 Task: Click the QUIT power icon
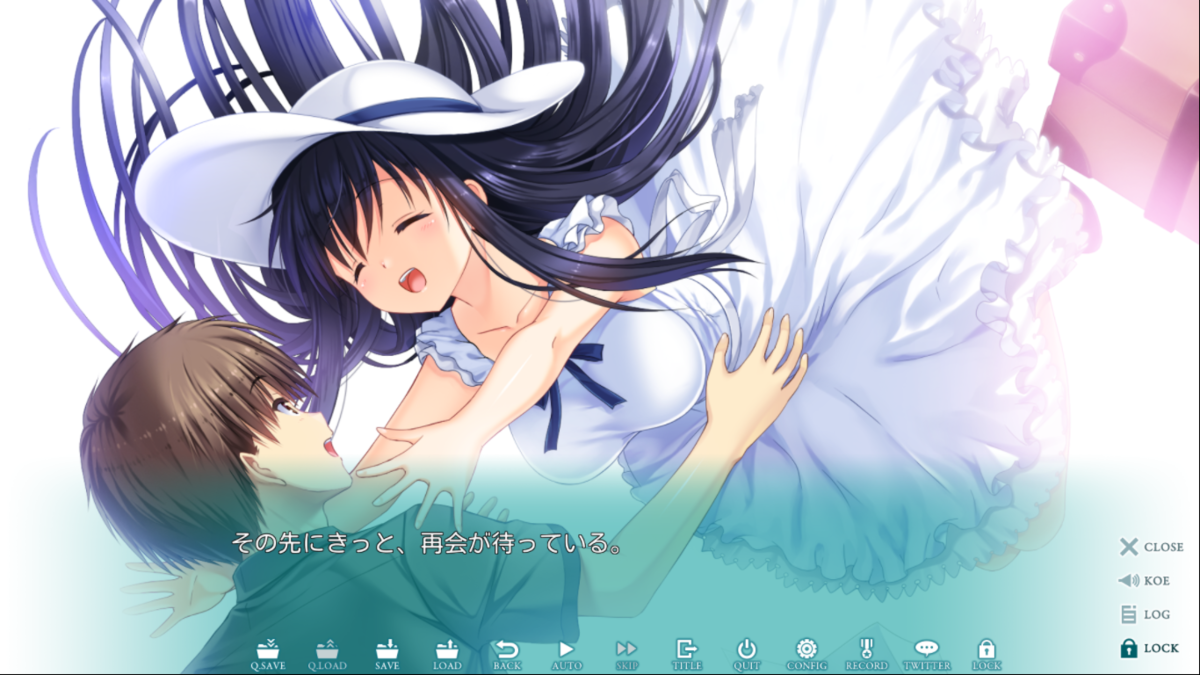[x=747, y=655]
